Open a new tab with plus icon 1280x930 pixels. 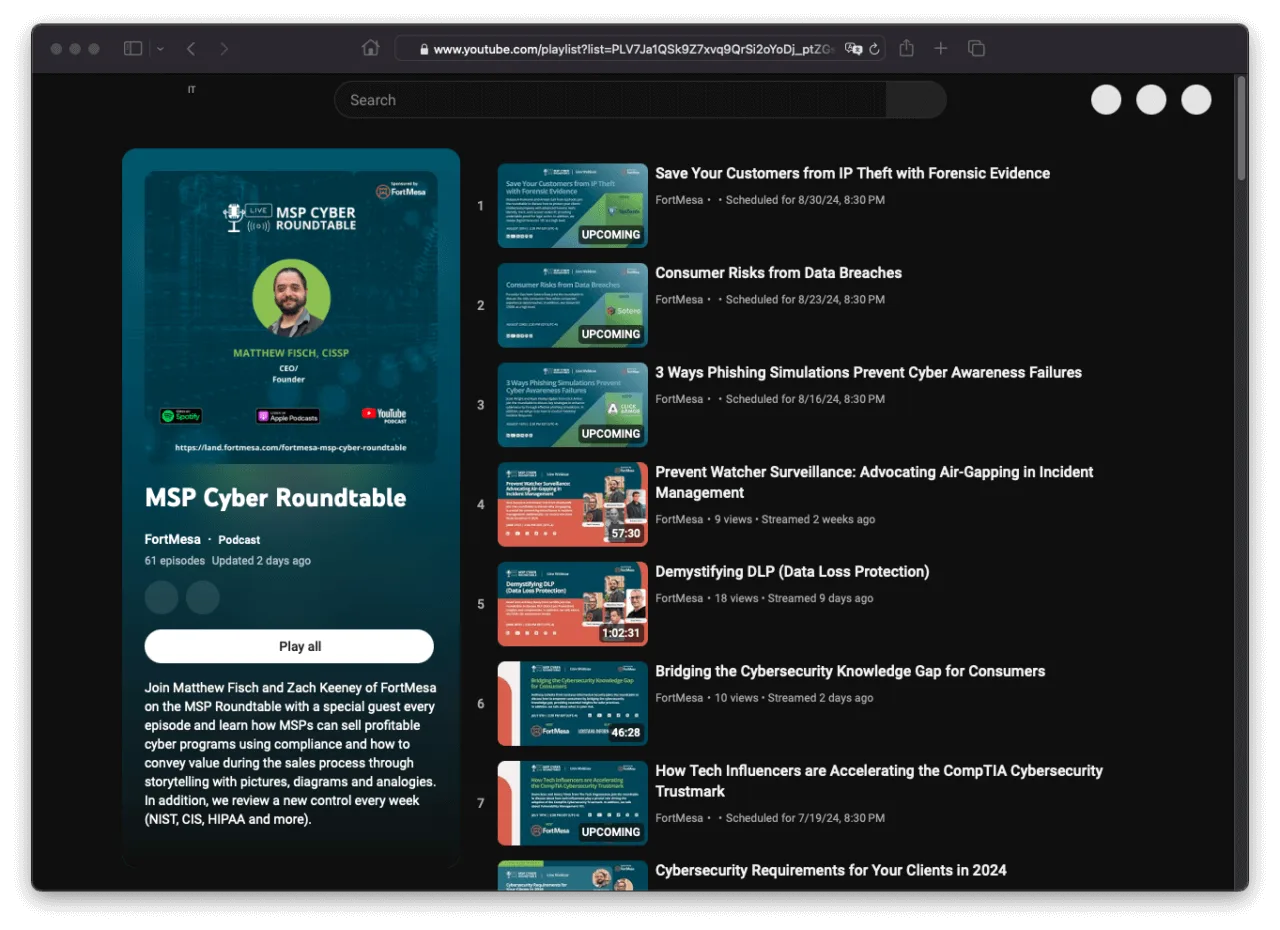941,48
